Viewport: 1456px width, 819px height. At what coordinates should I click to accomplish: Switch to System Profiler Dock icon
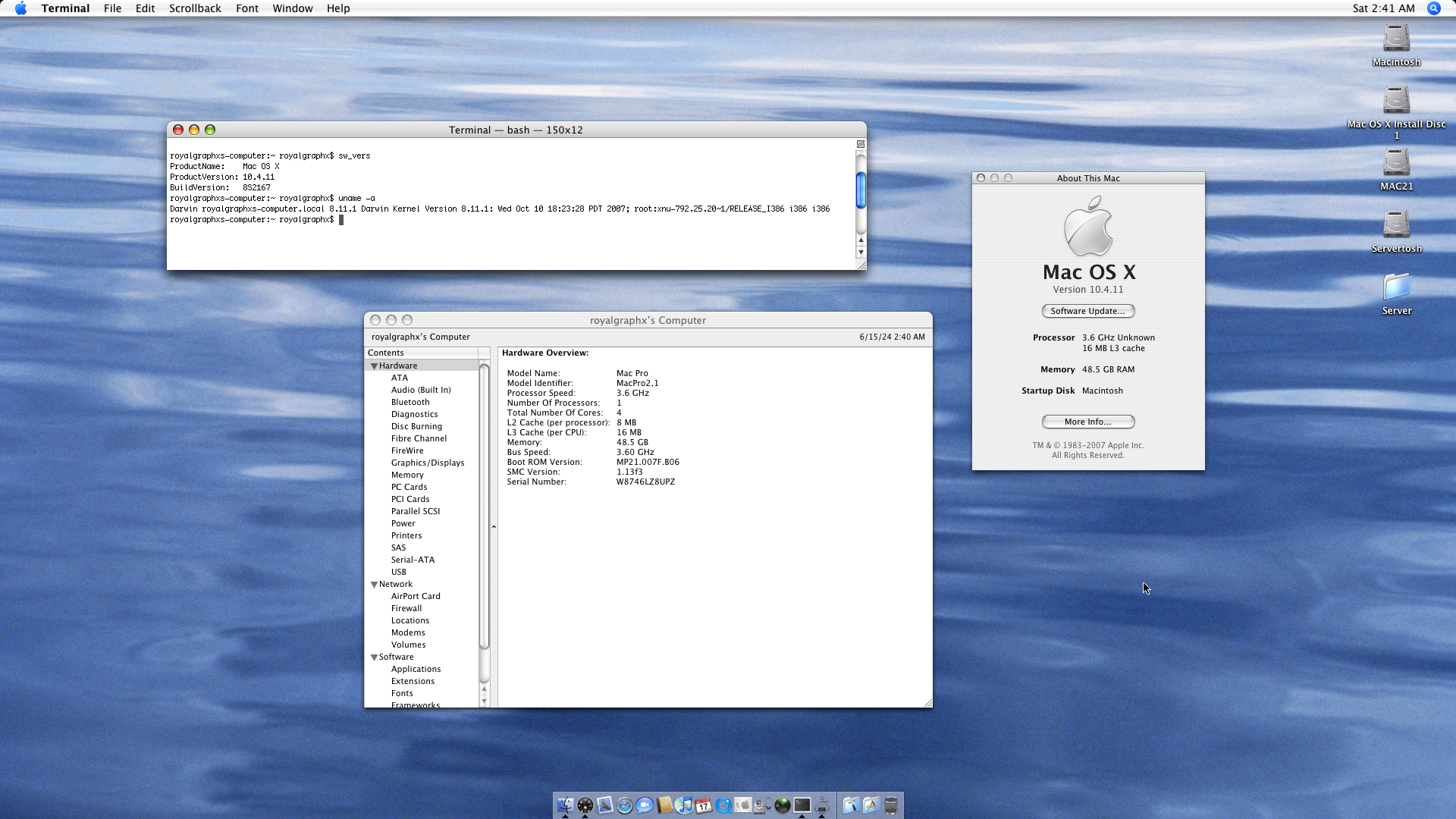pyautogui.click(x=822, y=805)
